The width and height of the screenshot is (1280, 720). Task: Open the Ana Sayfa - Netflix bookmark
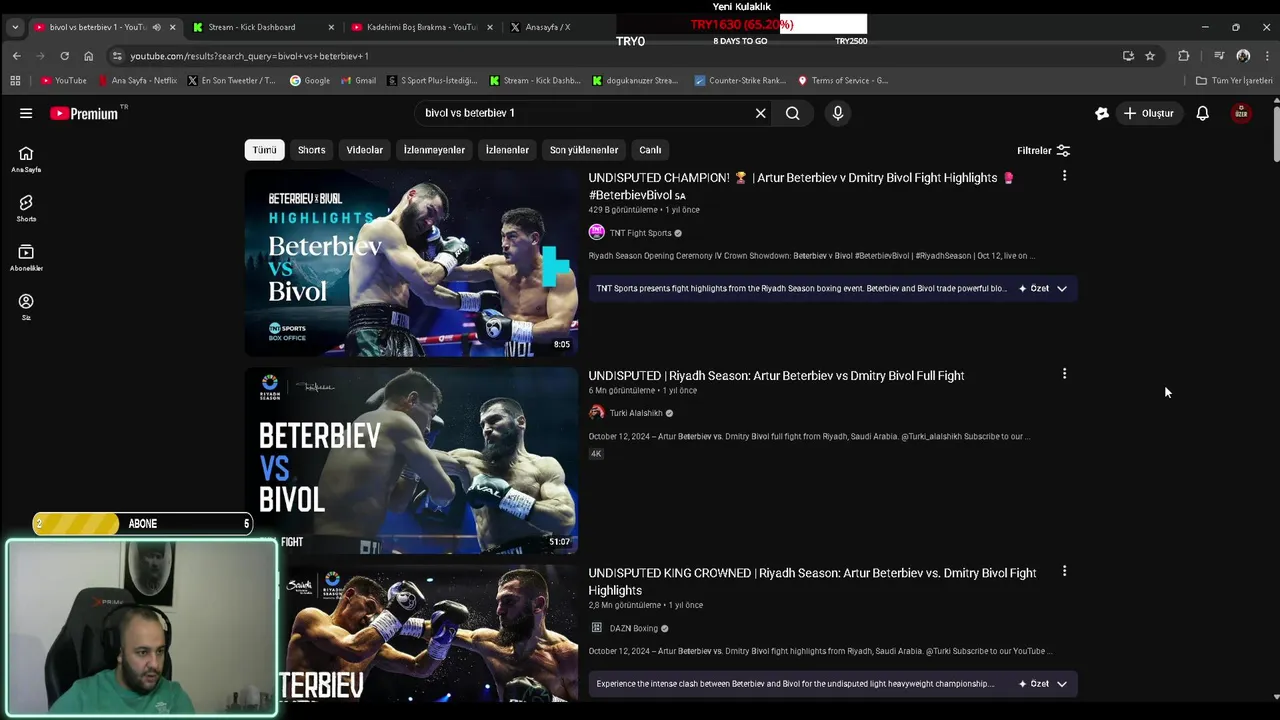[137, 80]
